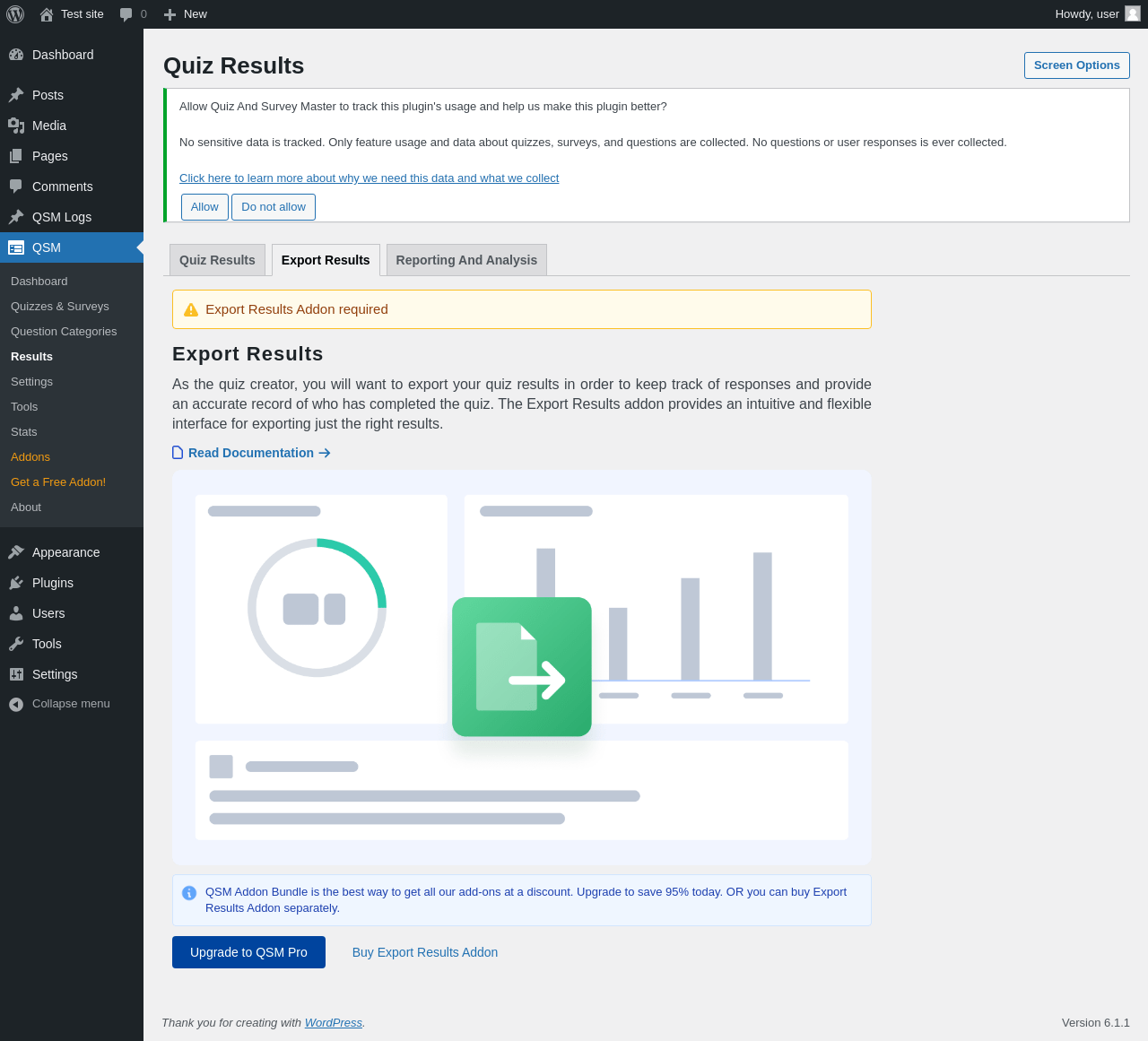Open Screen Options panel

click(x=1077, y=65)
